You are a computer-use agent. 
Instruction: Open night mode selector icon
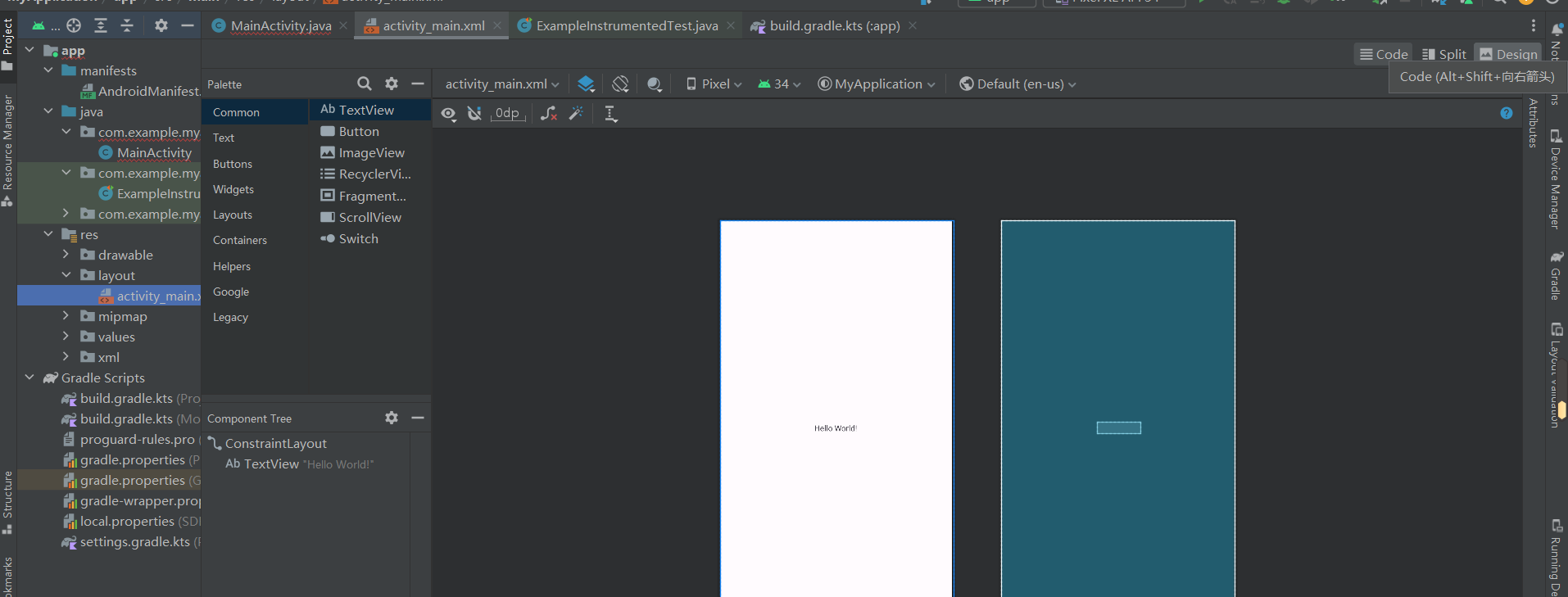click(654, 84)
